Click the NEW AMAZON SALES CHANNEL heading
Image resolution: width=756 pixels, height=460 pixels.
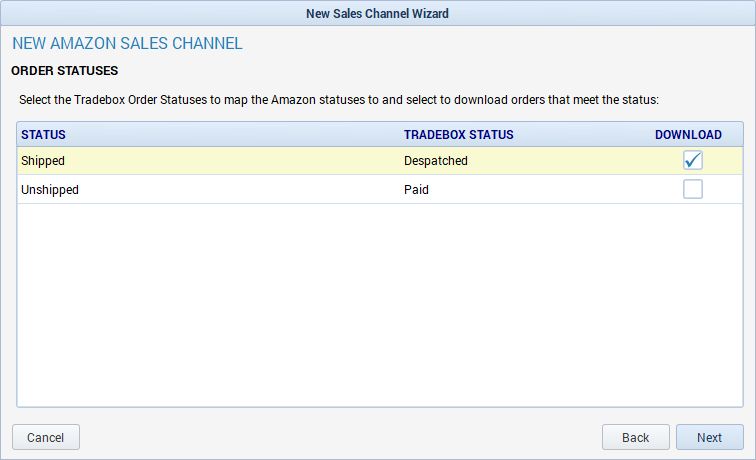(127, 43)
